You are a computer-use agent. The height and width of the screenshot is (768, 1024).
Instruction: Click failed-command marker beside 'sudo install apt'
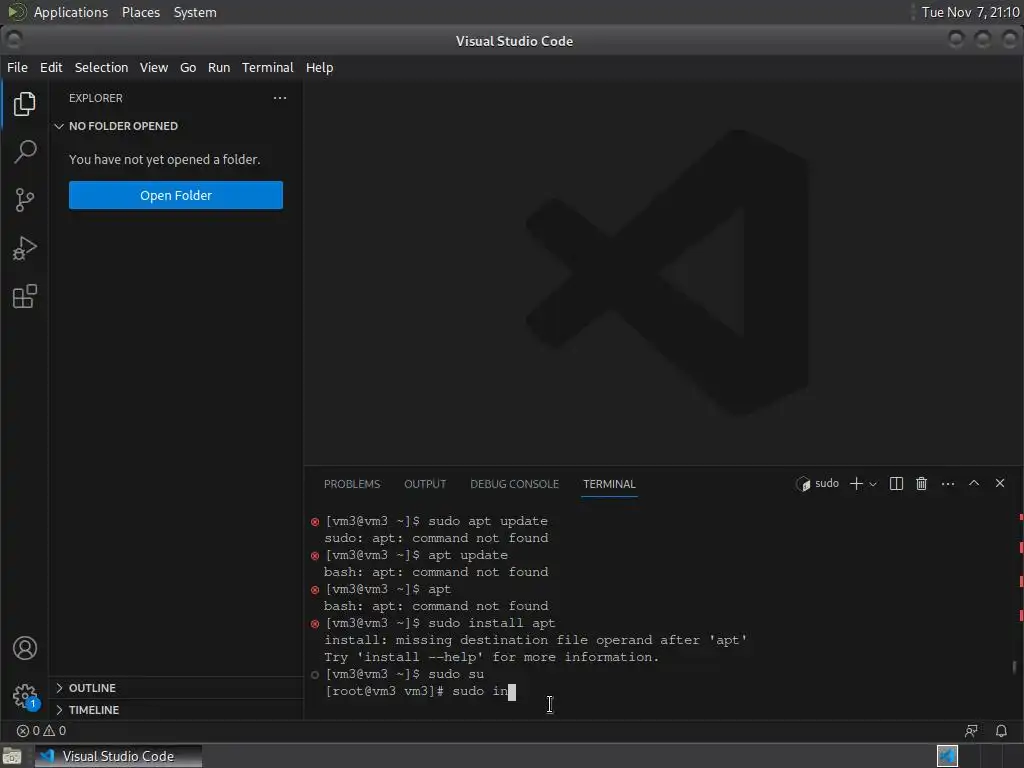click(x=315, y=624)
